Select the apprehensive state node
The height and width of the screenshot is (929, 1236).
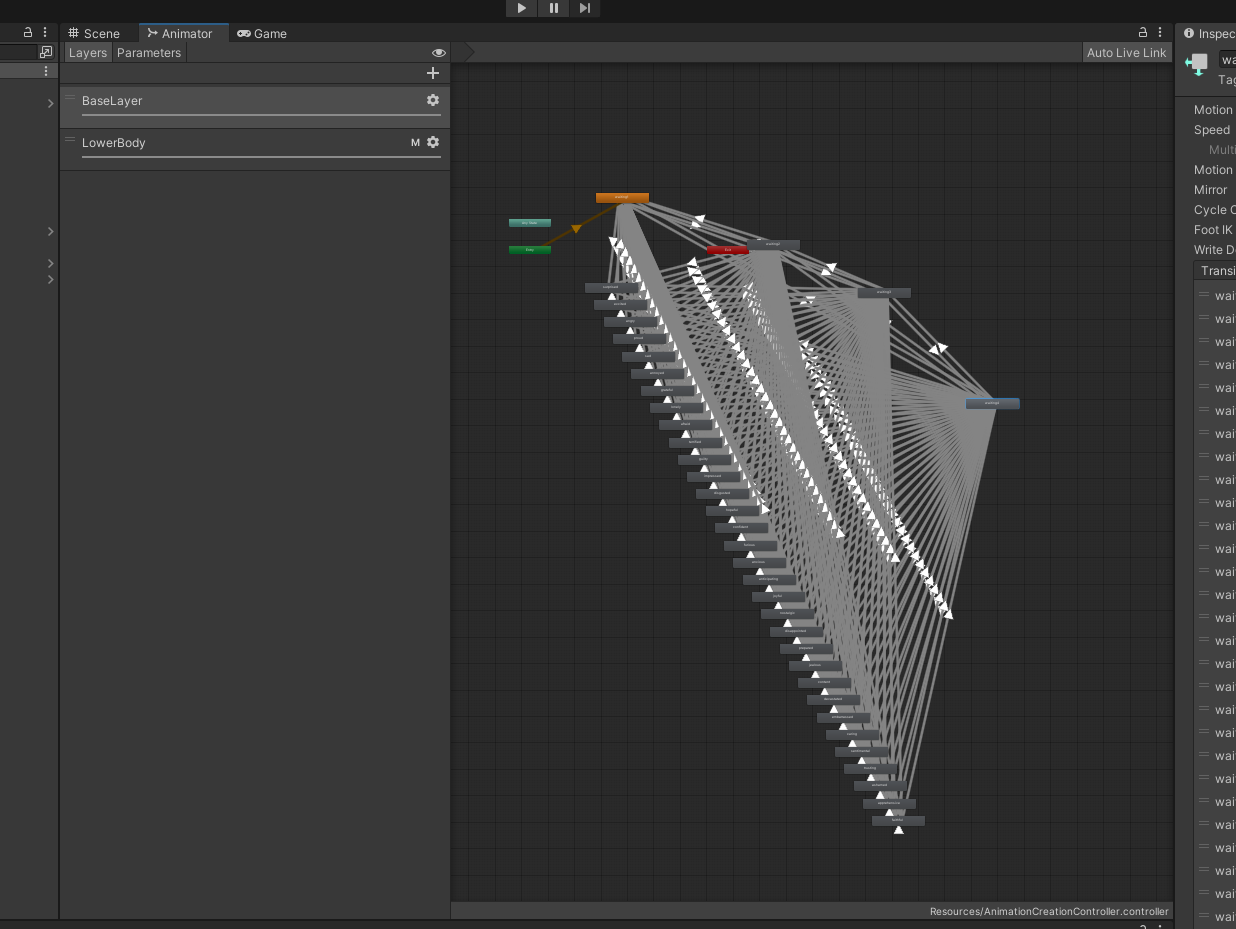(888, 803)
